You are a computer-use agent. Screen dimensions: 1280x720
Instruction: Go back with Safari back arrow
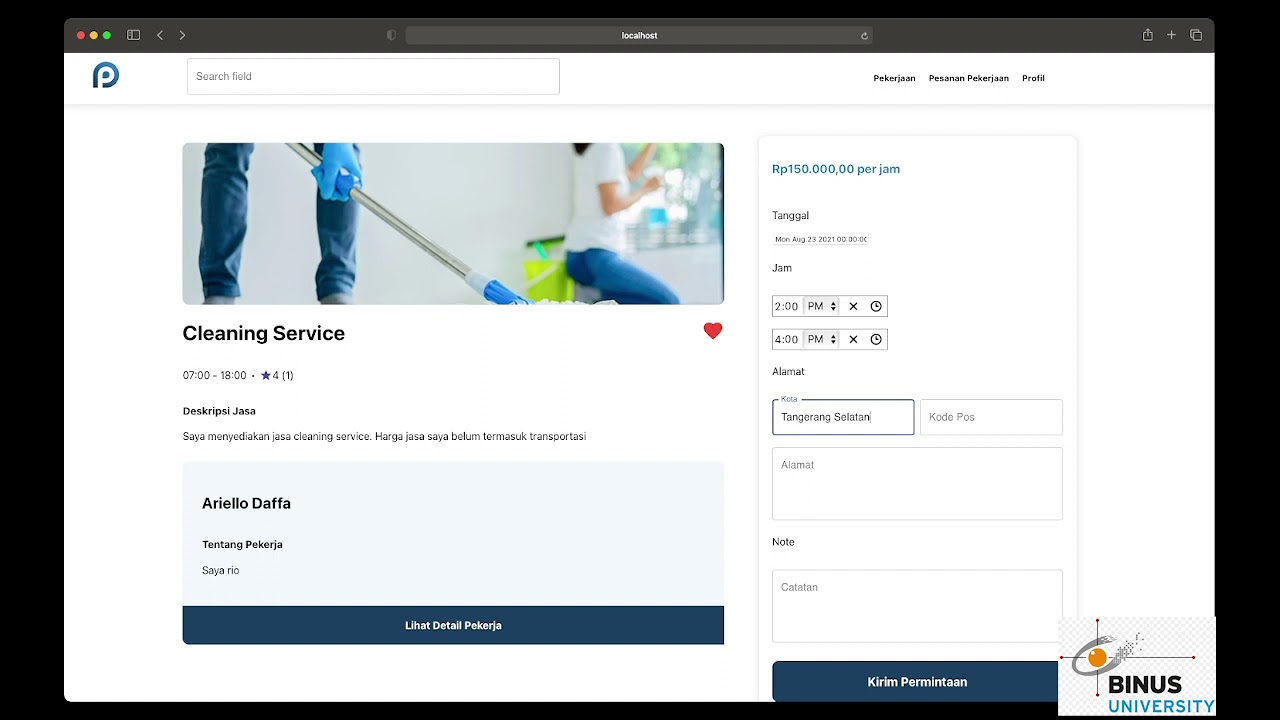pyautogui.click(x=160, y=35)
